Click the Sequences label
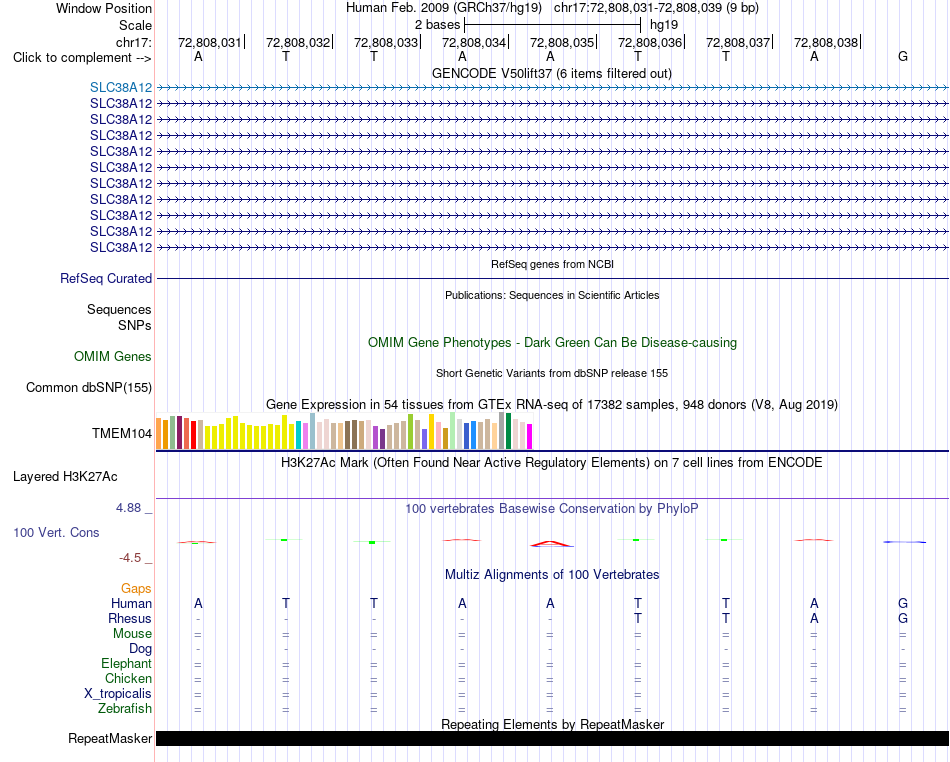The height and width of the screenshot is (762, 950). 119,310
